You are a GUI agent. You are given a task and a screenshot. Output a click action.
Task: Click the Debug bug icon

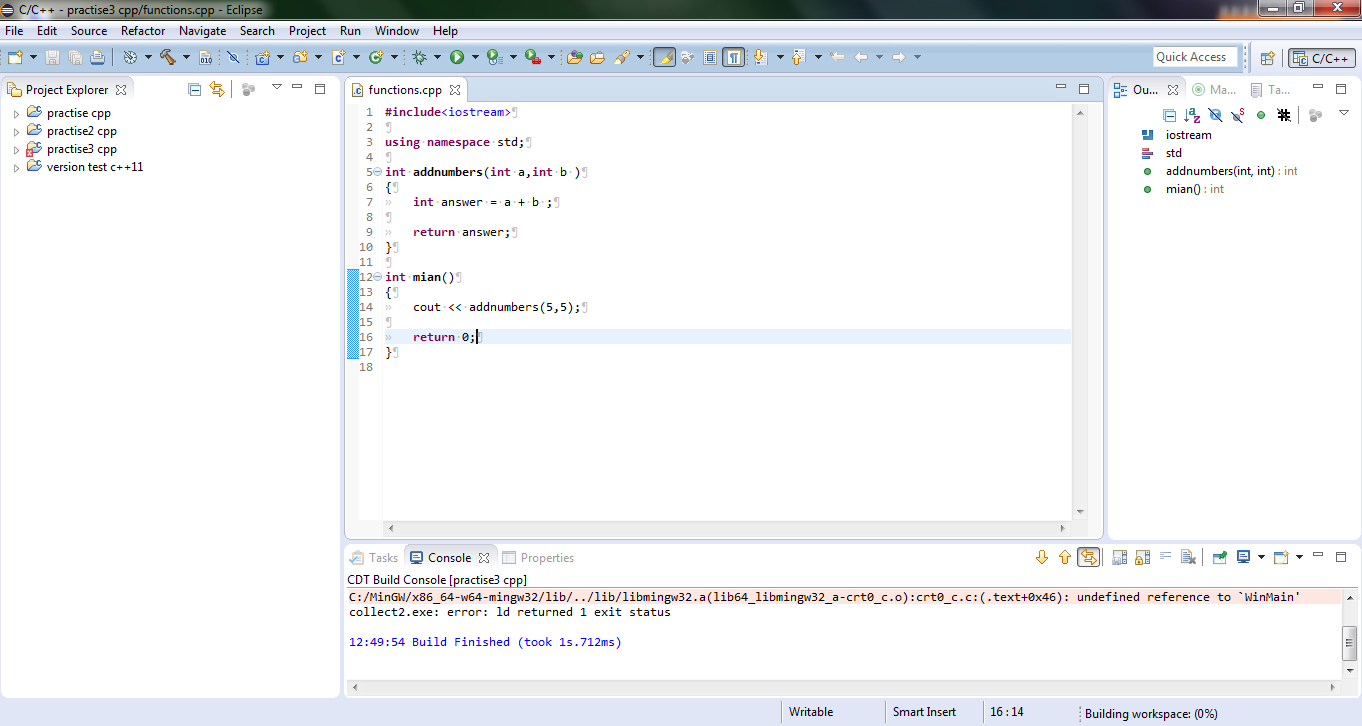click(x=420, y=57)
